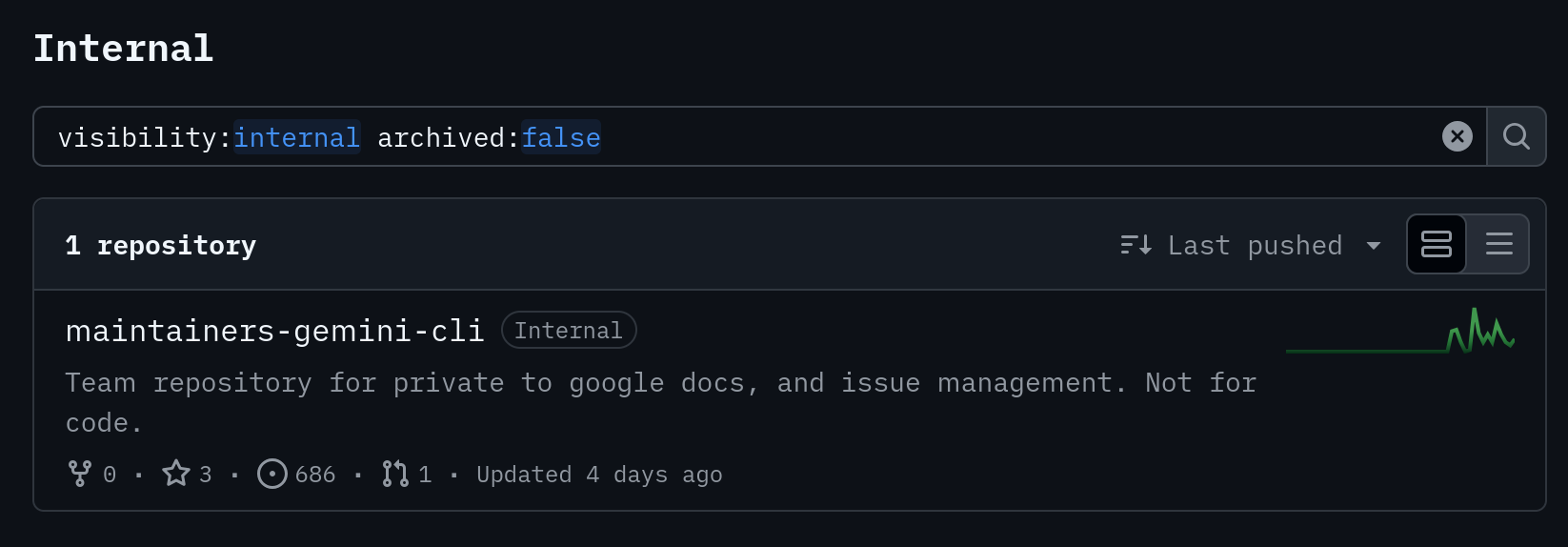Switch to compact list view
The width and height of the screenshot is (1568, 547).
click(x=1498, y=245)
